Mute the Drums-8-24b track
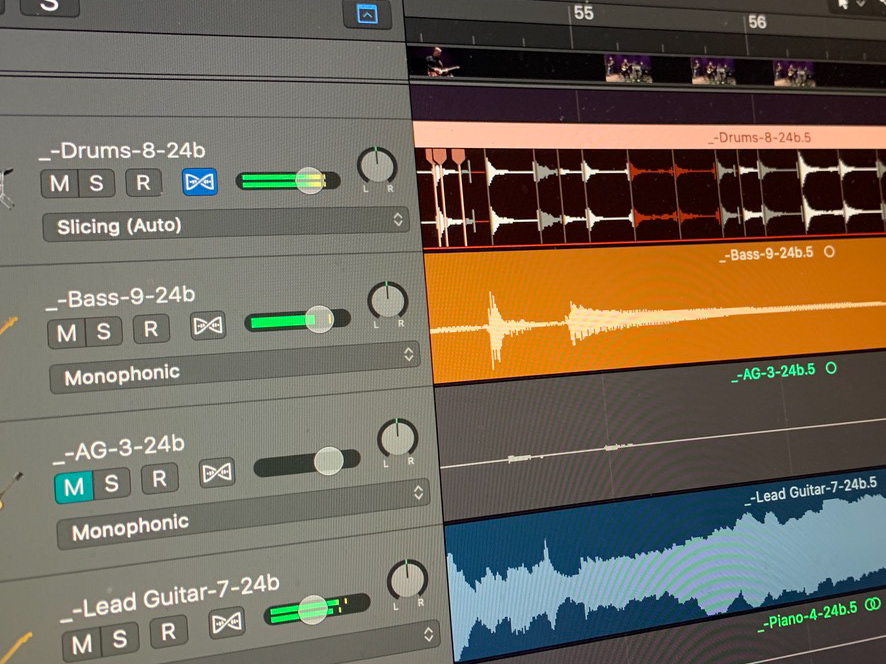The width and height of the screenshot is (886, 664). tap(59, 184)
